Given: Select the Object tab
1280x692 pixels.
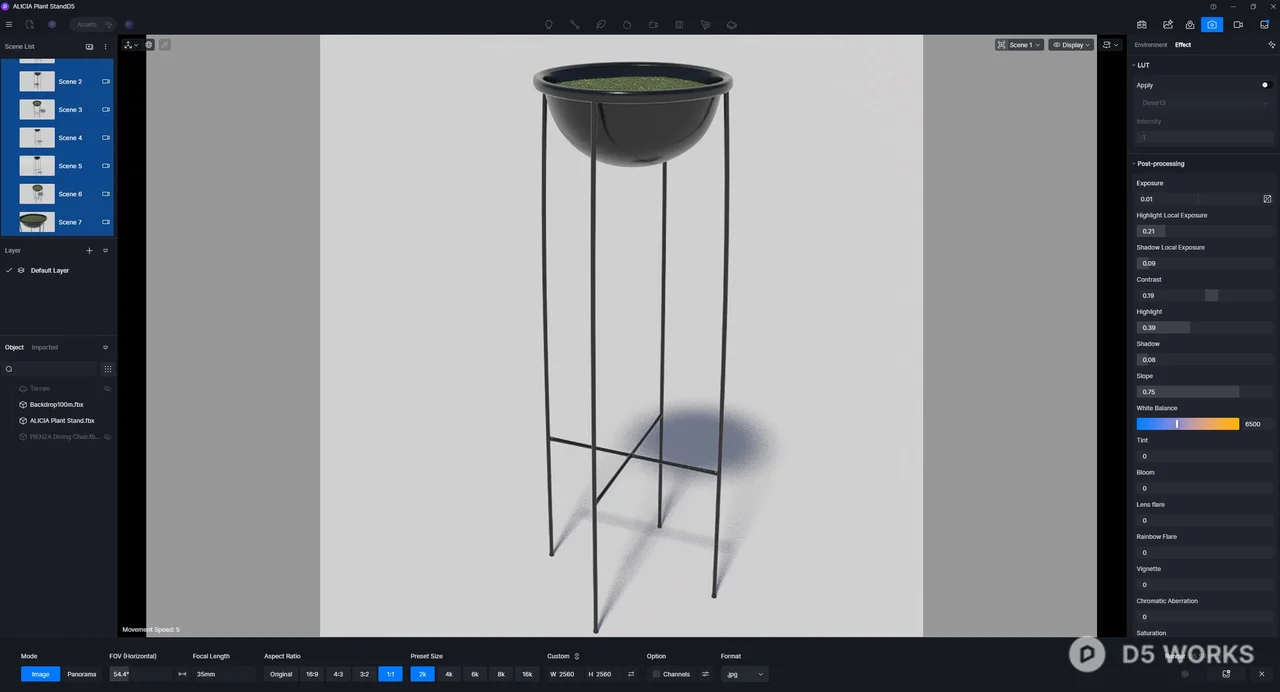Looking at the screenshot, I should click(14, 347).
